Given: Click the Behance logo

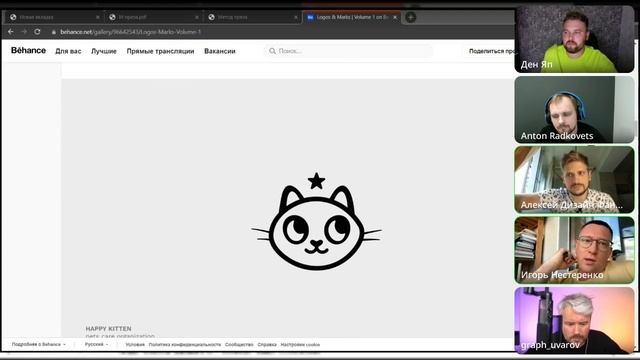Looking at the screenshot, I should click(x=28, y=51).
